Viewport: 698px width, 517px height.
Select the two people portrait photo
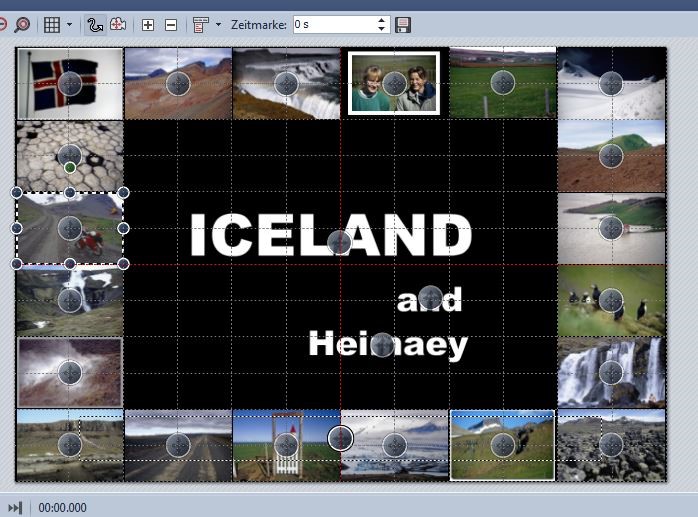tap(394, 83)
